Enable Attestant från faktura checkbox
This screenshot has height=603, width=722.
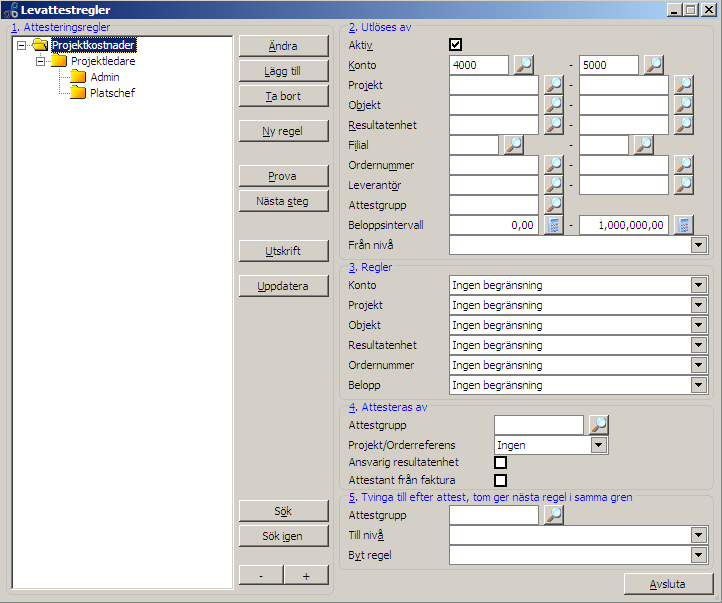pos(501,480)
